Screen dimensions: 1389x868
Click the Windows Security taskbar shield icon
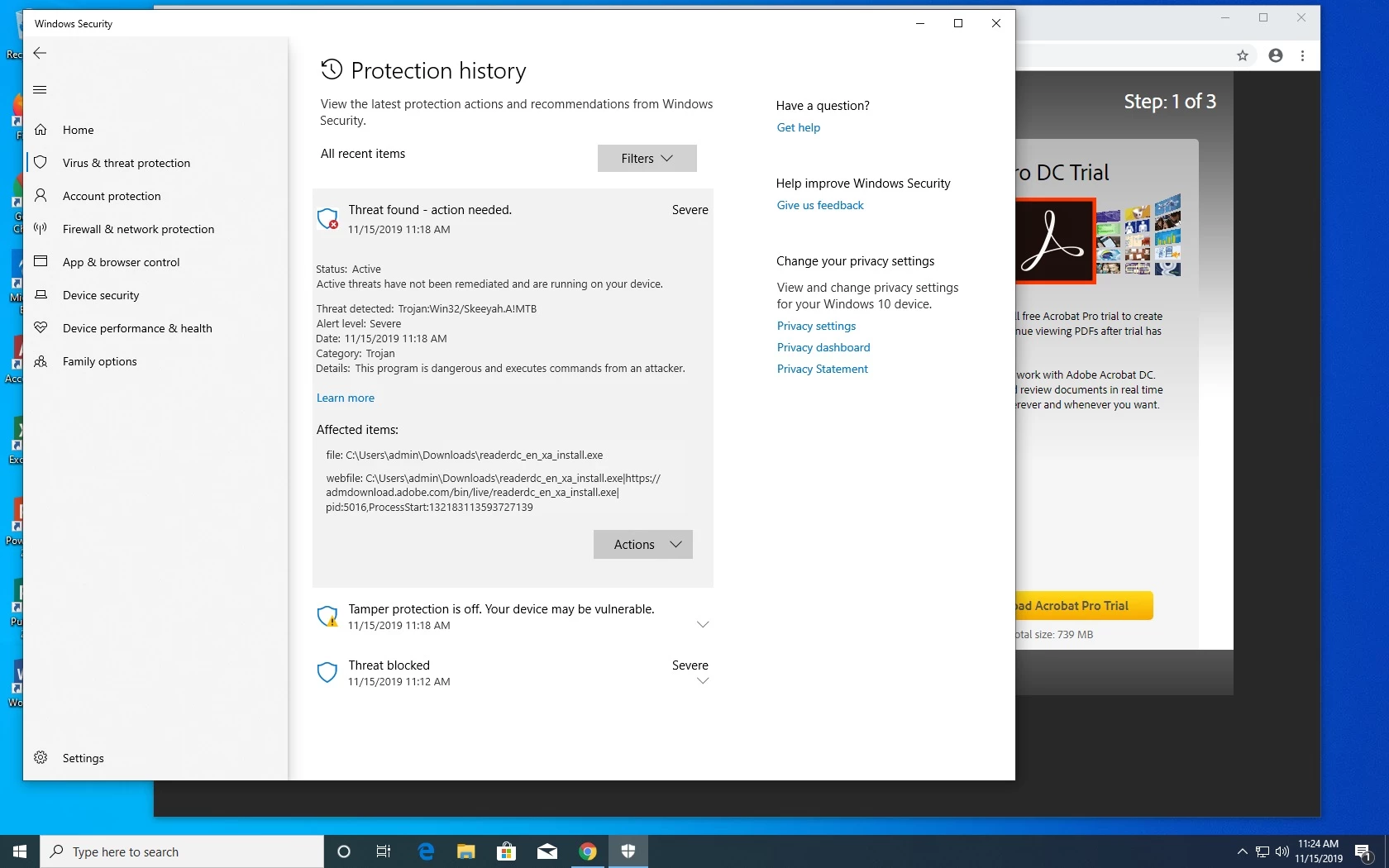[x=628, y=851]
